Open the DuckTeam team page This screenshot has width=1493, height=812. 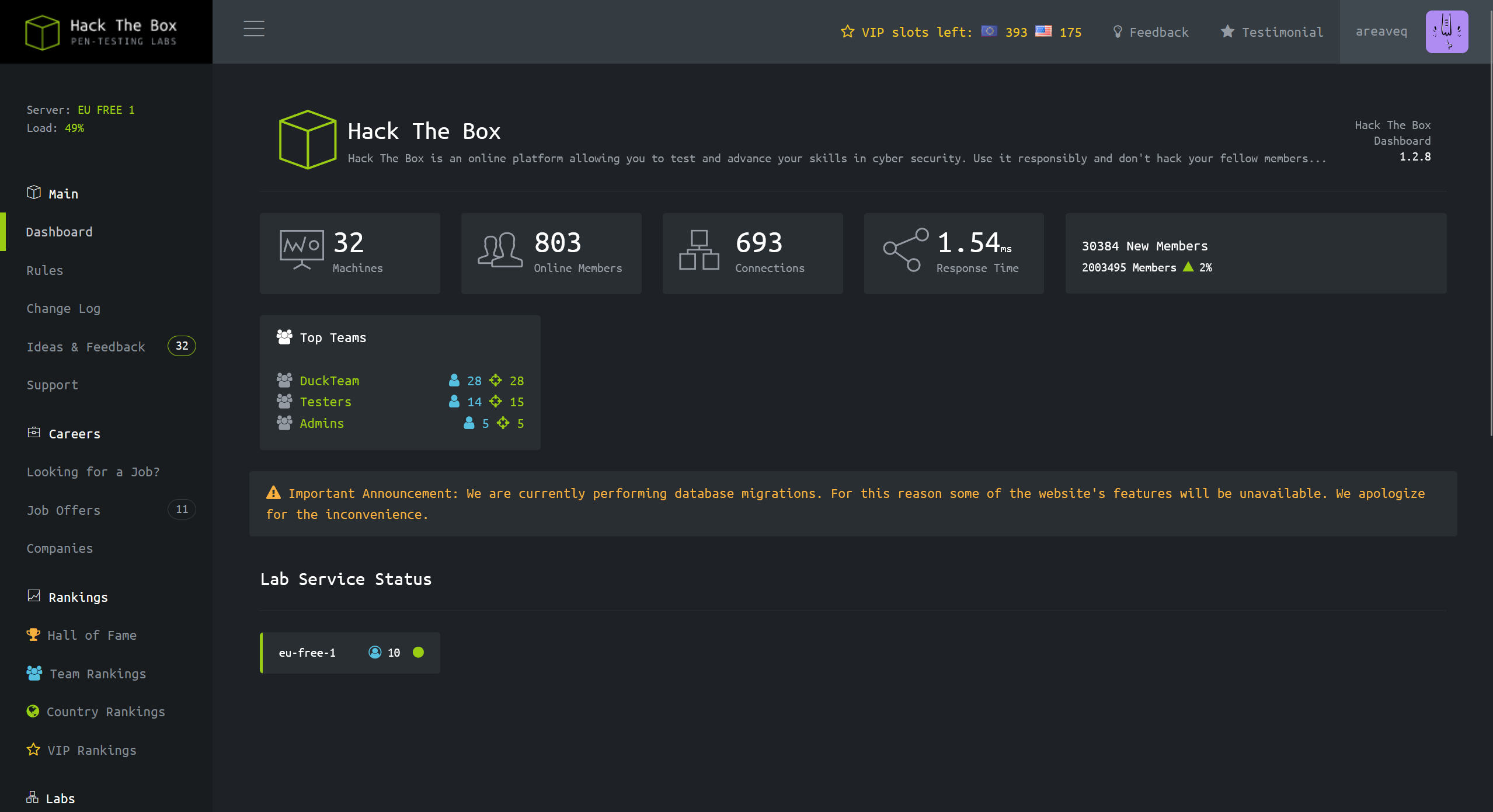329,381
